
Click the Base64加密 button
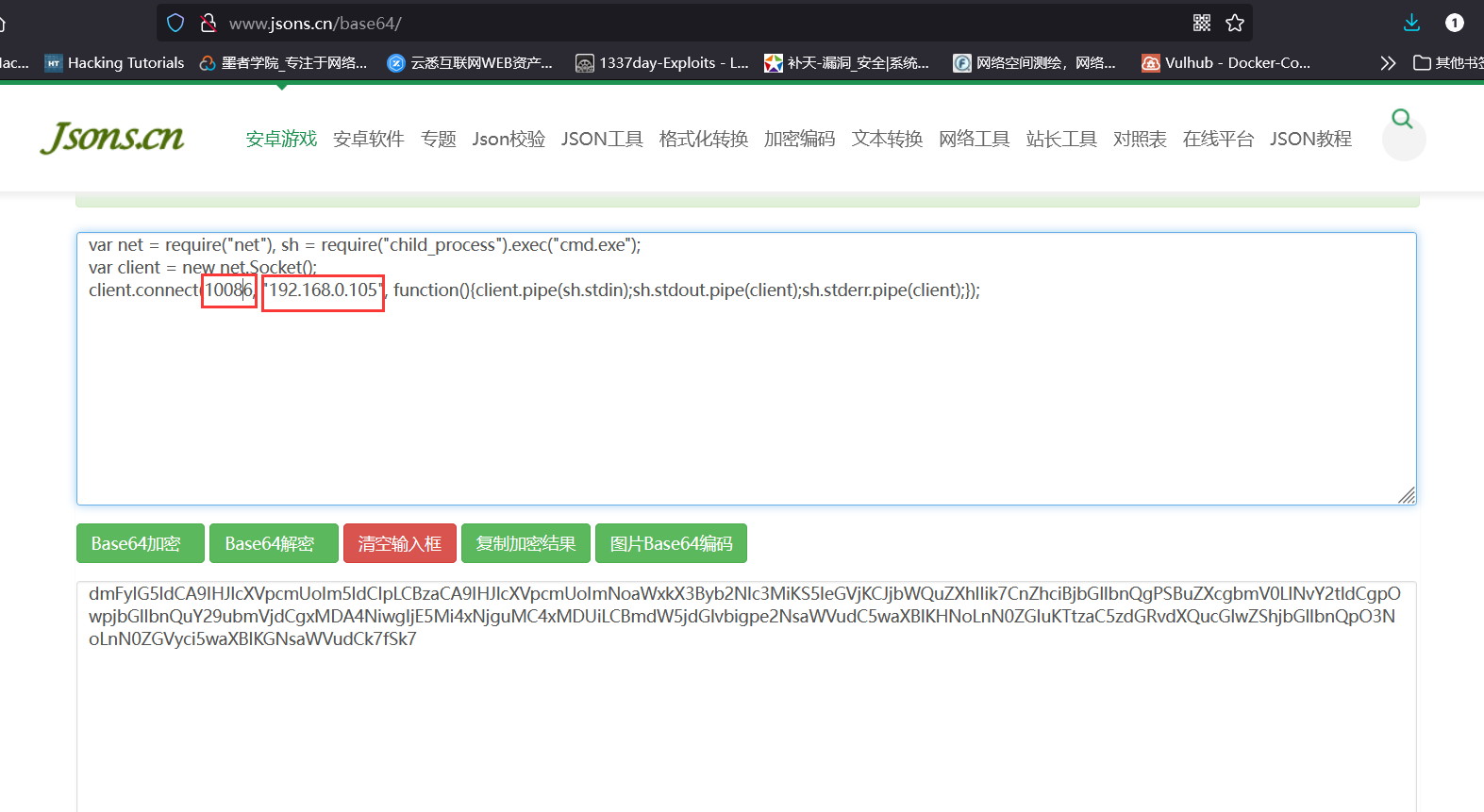tap(141, 543)
